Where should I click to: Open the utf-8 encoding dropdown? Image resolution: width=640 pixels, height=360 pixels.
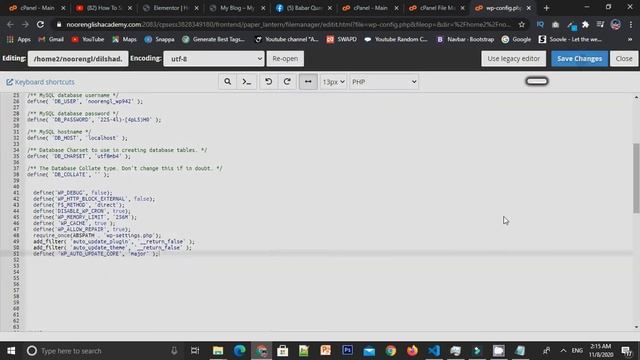[214, 59]
